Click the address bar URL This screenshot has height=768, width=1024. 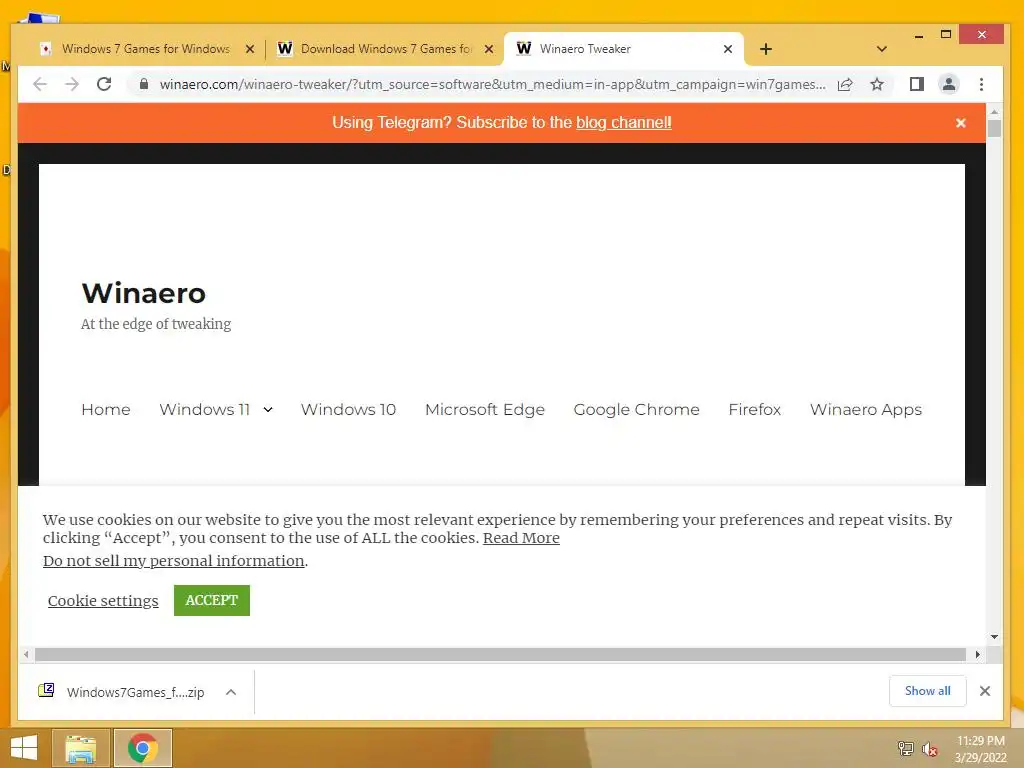[x=492, y=84]
